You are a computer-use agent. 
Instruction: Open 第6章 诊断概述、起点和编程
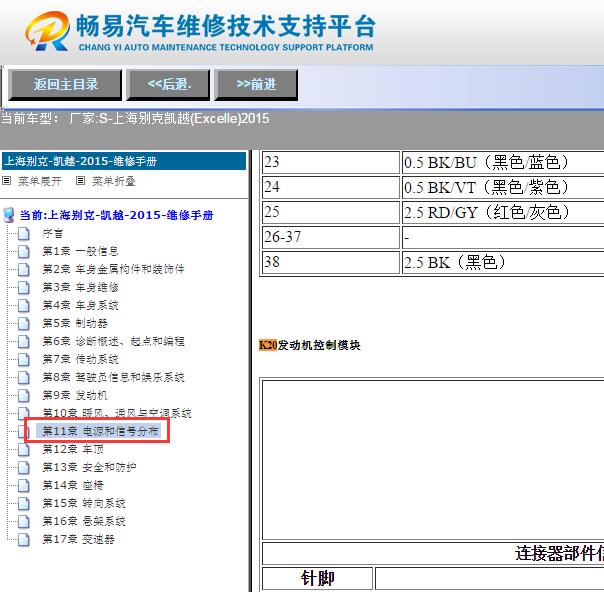[113, 341]
